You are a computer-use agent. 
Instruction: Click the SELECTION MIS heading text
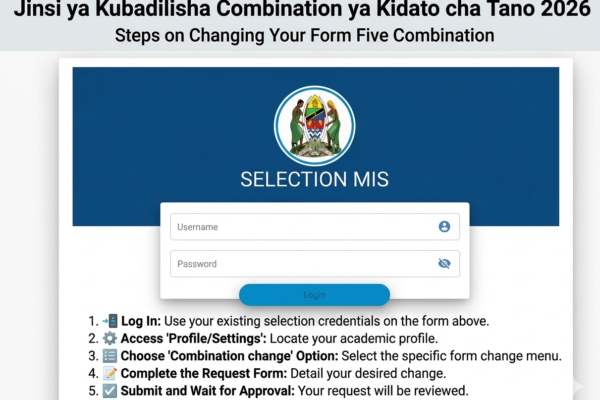click(x=314, y=181)
